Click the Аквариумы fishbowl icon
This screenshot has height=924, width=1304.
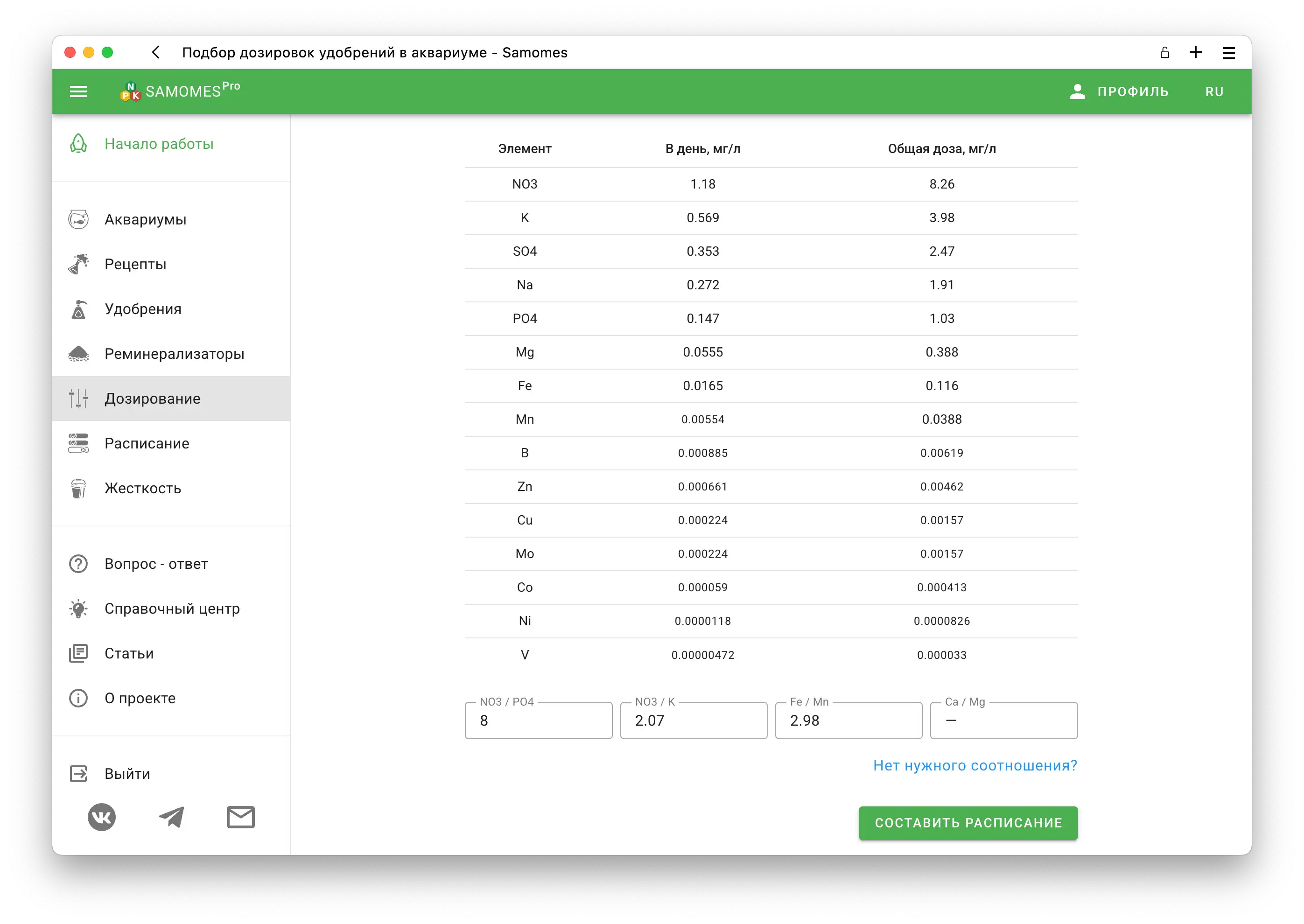pyautogui.click(x=78, y=220)
